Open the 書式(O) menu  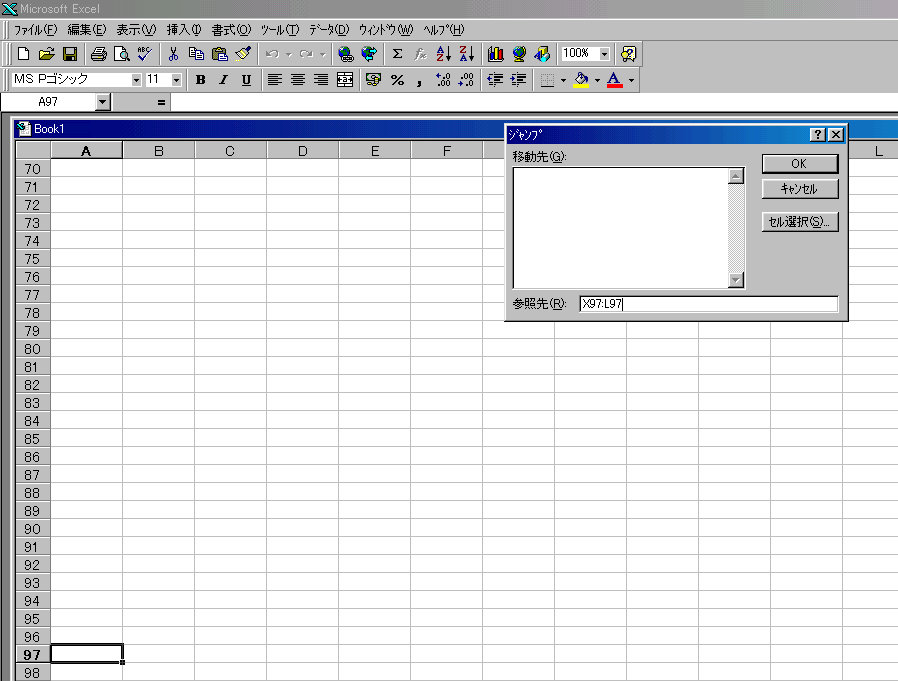(231, 30)
